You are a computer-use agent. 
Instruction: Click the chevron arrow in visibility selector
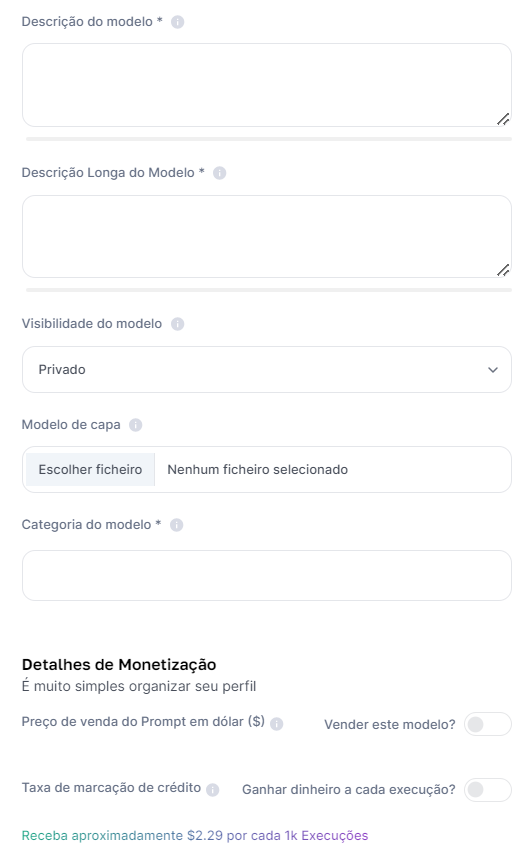[493, 370]
